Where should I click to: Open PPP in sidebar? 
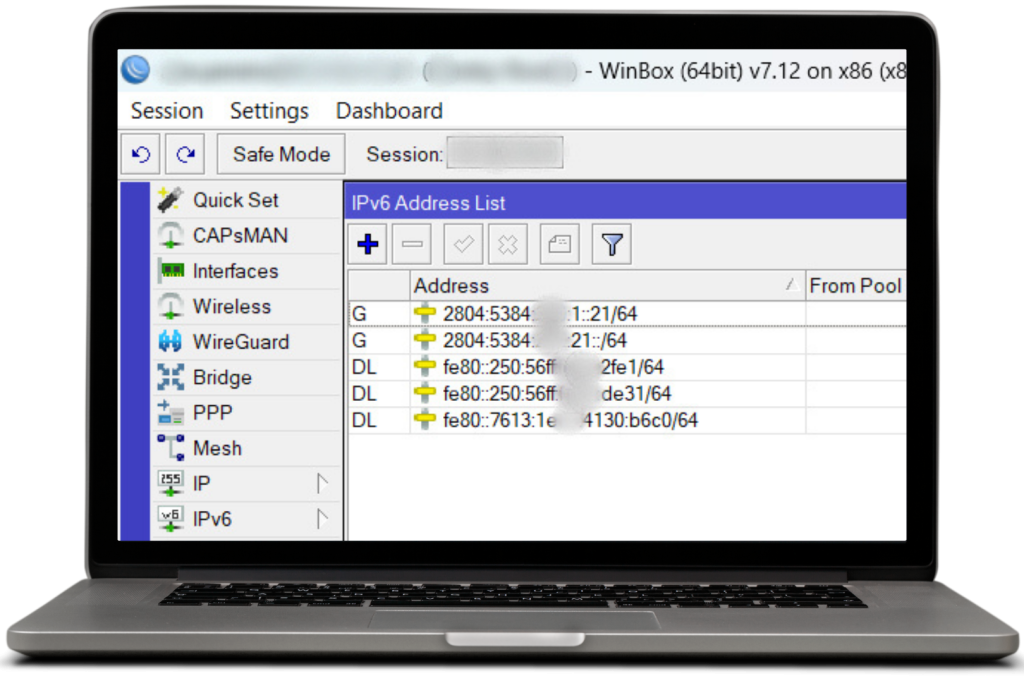click(247, 413)
